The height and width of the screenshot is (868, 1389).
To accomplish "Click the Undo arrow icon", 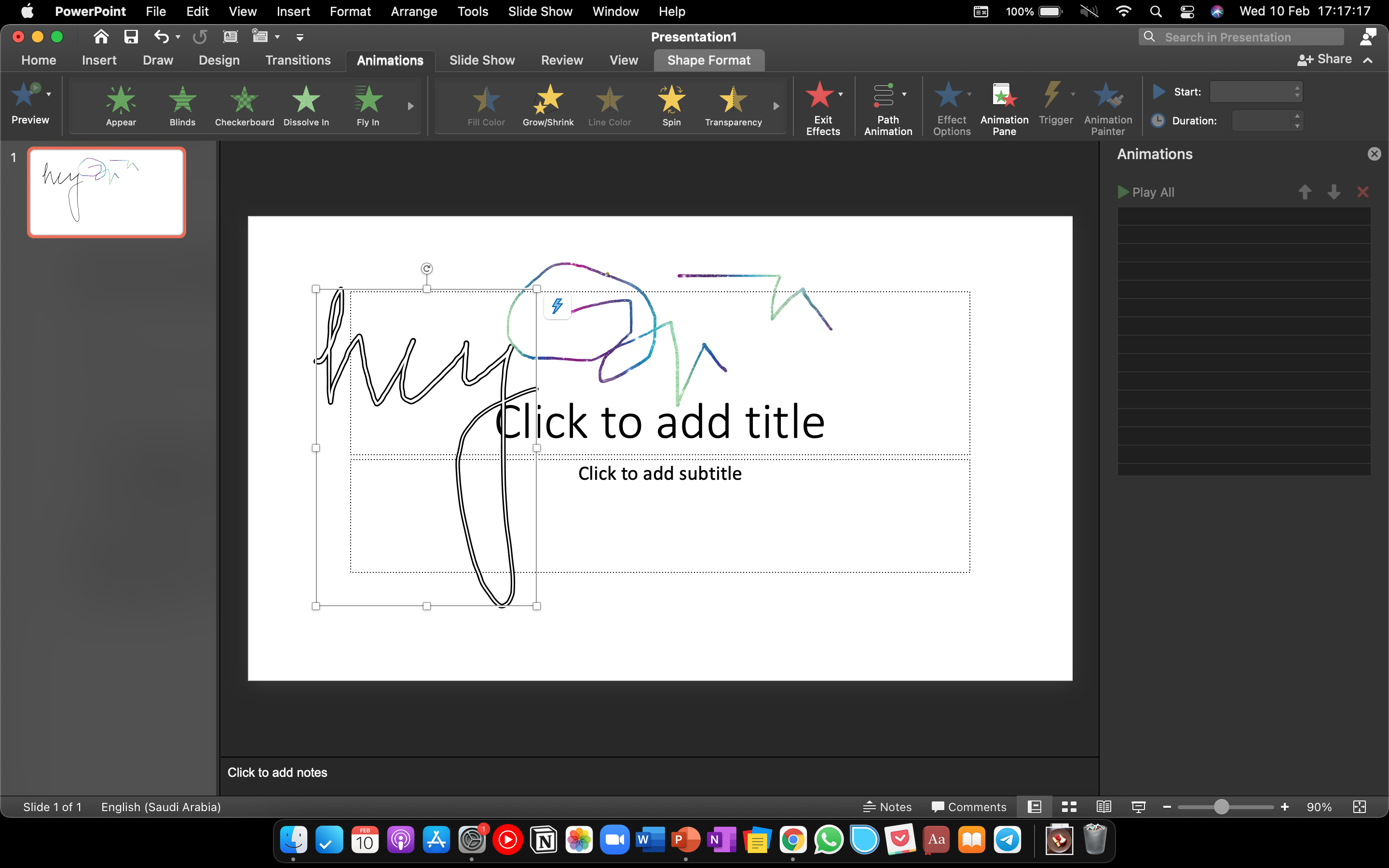I will tap(161, 37).
